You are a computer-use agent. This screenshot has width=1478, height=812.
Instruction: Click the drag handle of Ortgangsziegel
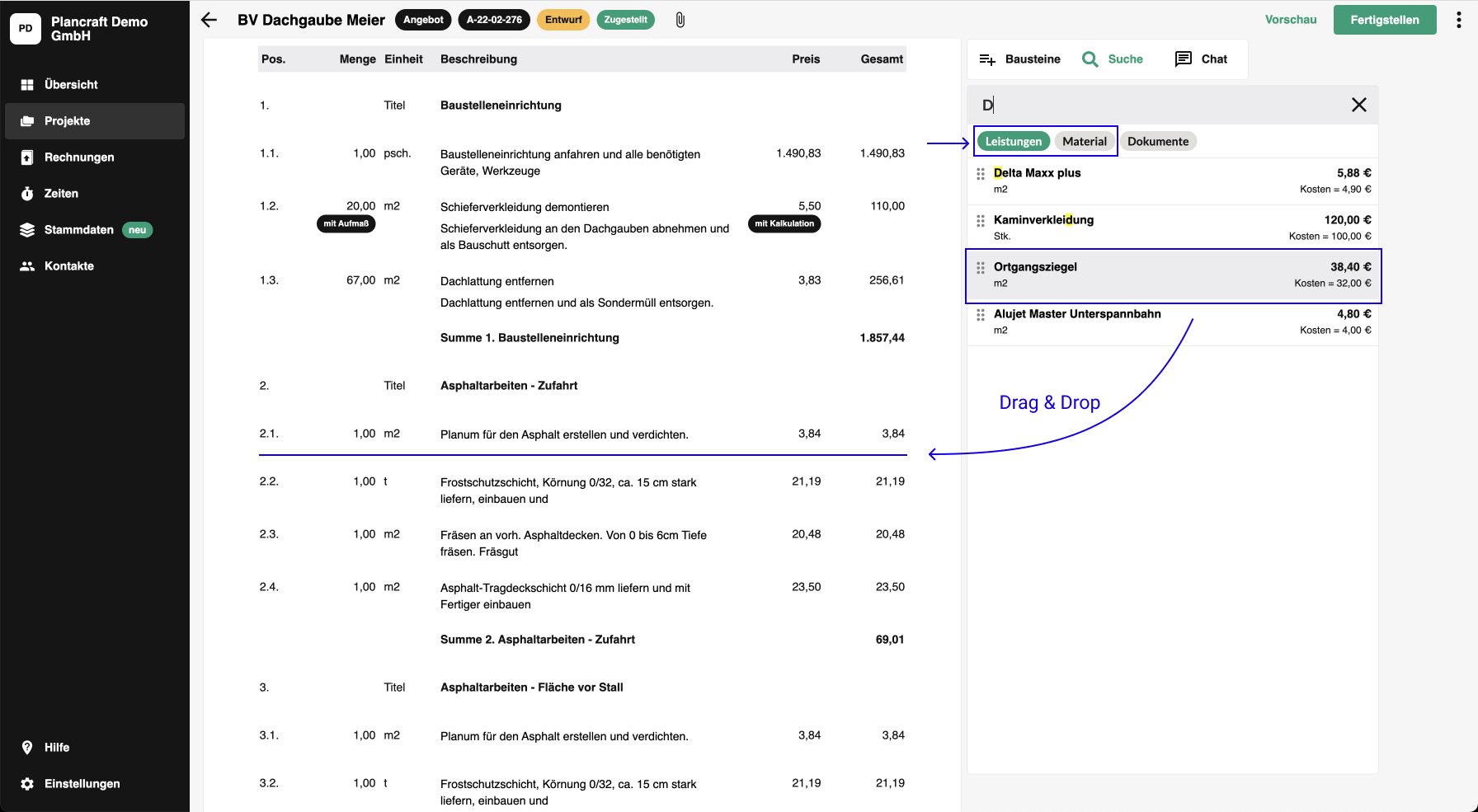click(x=981, y=268)
